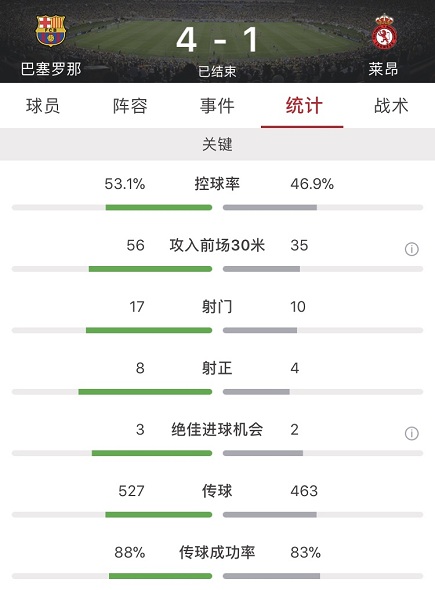Tap the 关键 section header
The image size is (435, 590).
click(x=218, y=144)
